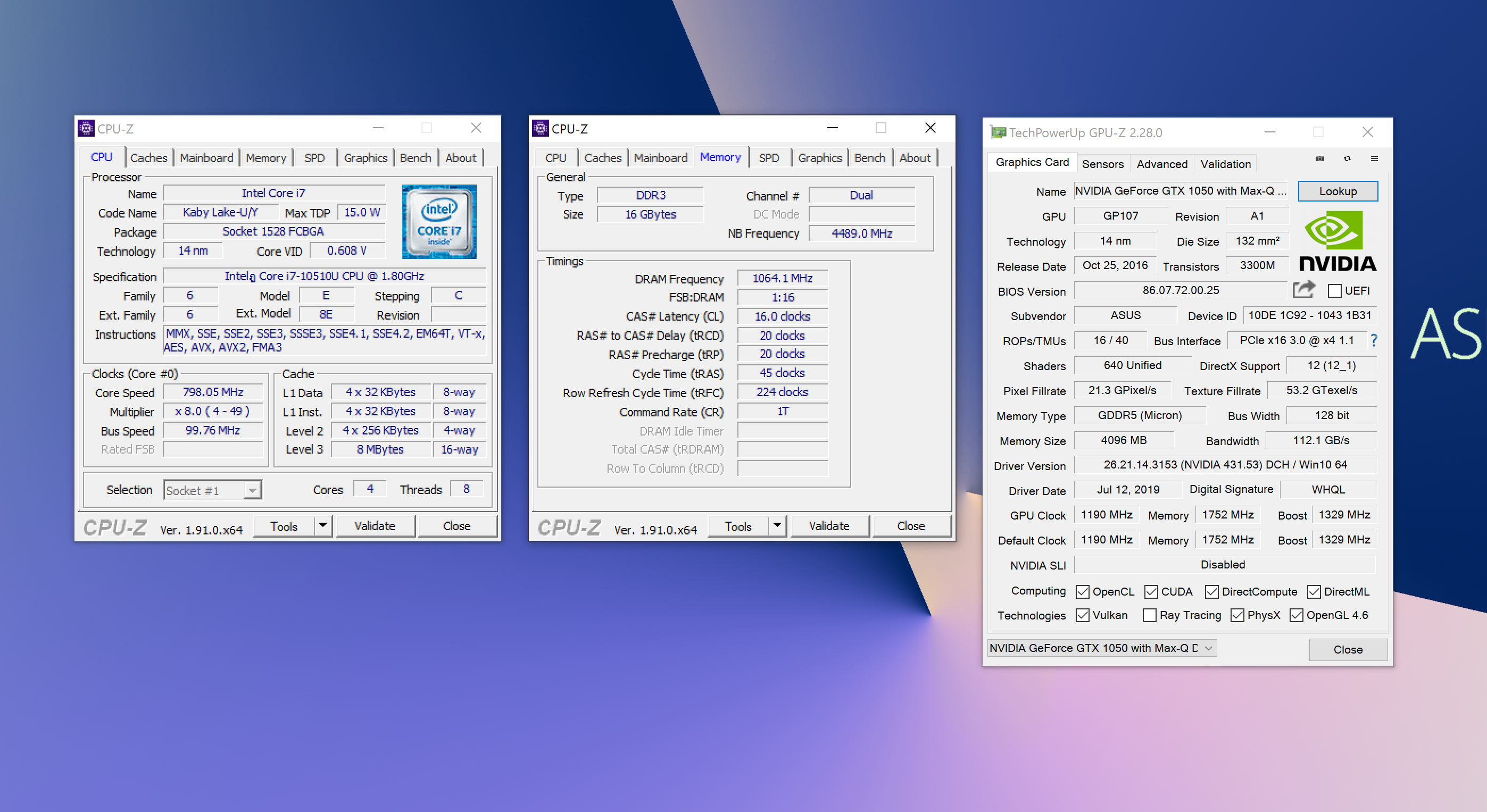The height and width of the screenshot is (812, 1487).
Task: Click the Core Speed value field
Action: [x=213, y=392]
